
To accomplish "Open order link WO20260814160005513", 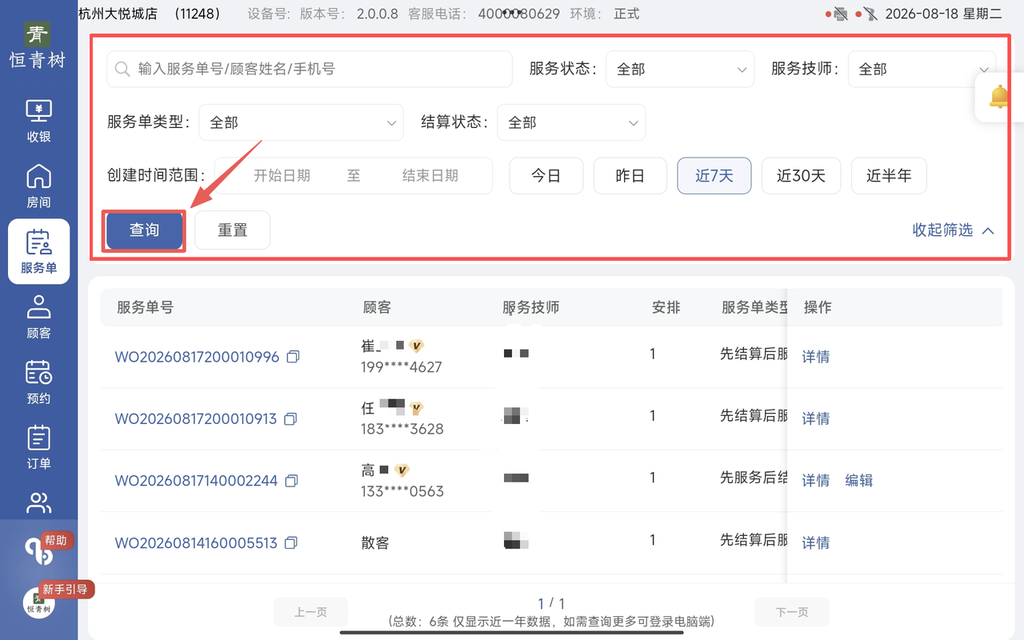I will 196,543.
